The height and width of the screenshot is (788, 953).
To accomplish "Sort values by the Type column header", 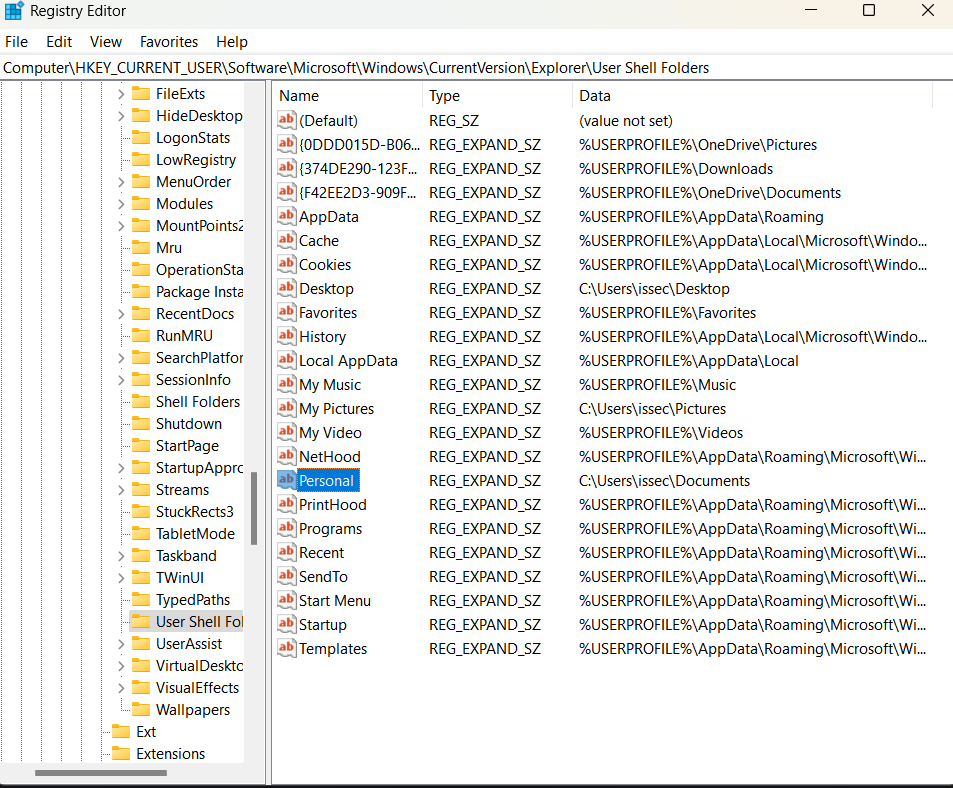I will coord(497,95).
